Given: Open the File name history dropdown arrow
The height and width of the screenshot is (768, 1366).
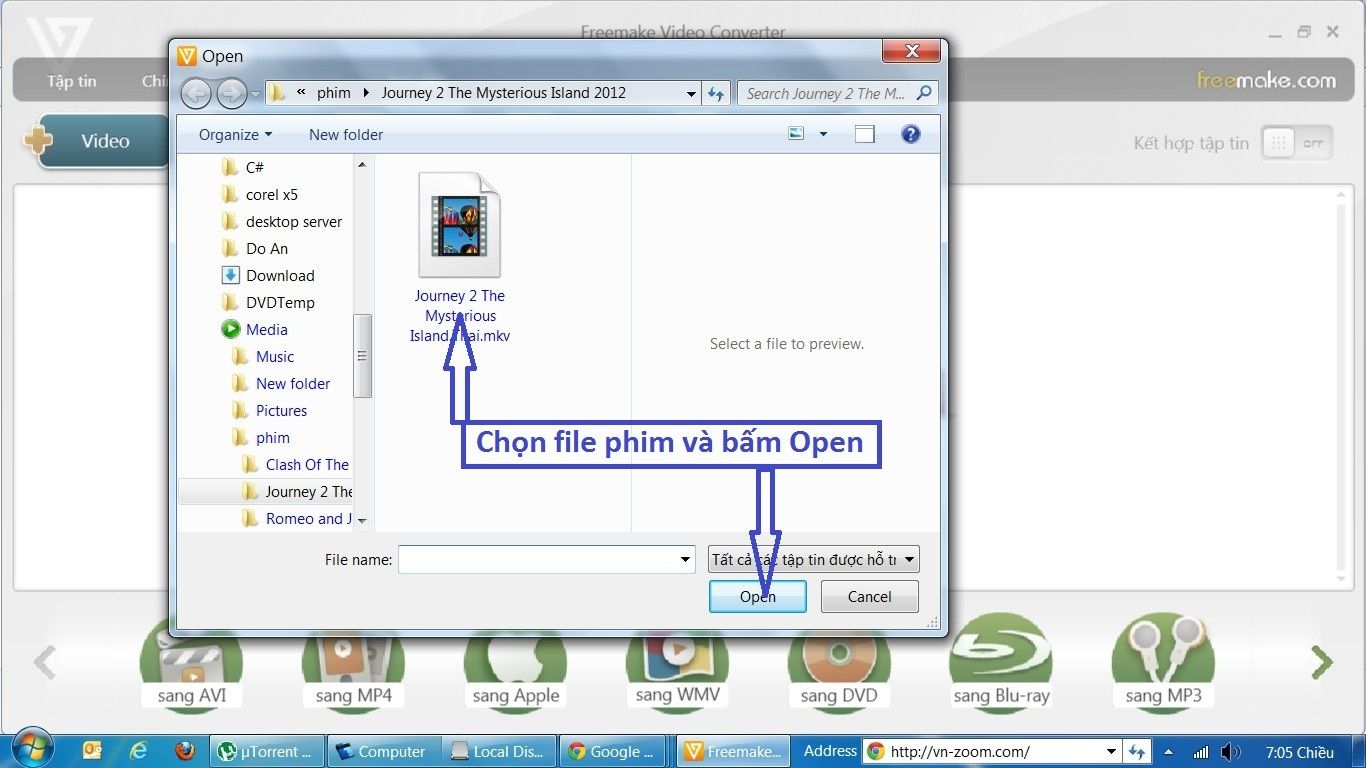Looking at the screenshot, I should 685,560.
